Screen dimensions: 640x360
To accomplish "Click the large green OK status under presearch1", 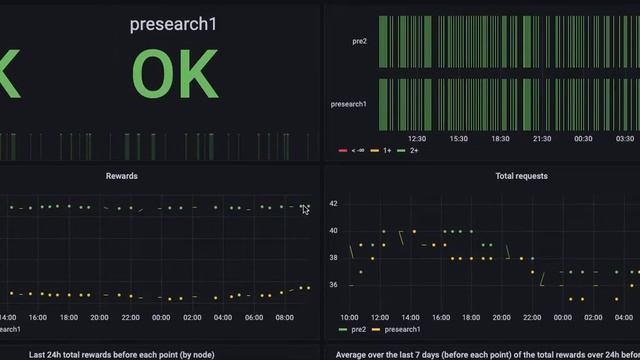I will (176, 74).
